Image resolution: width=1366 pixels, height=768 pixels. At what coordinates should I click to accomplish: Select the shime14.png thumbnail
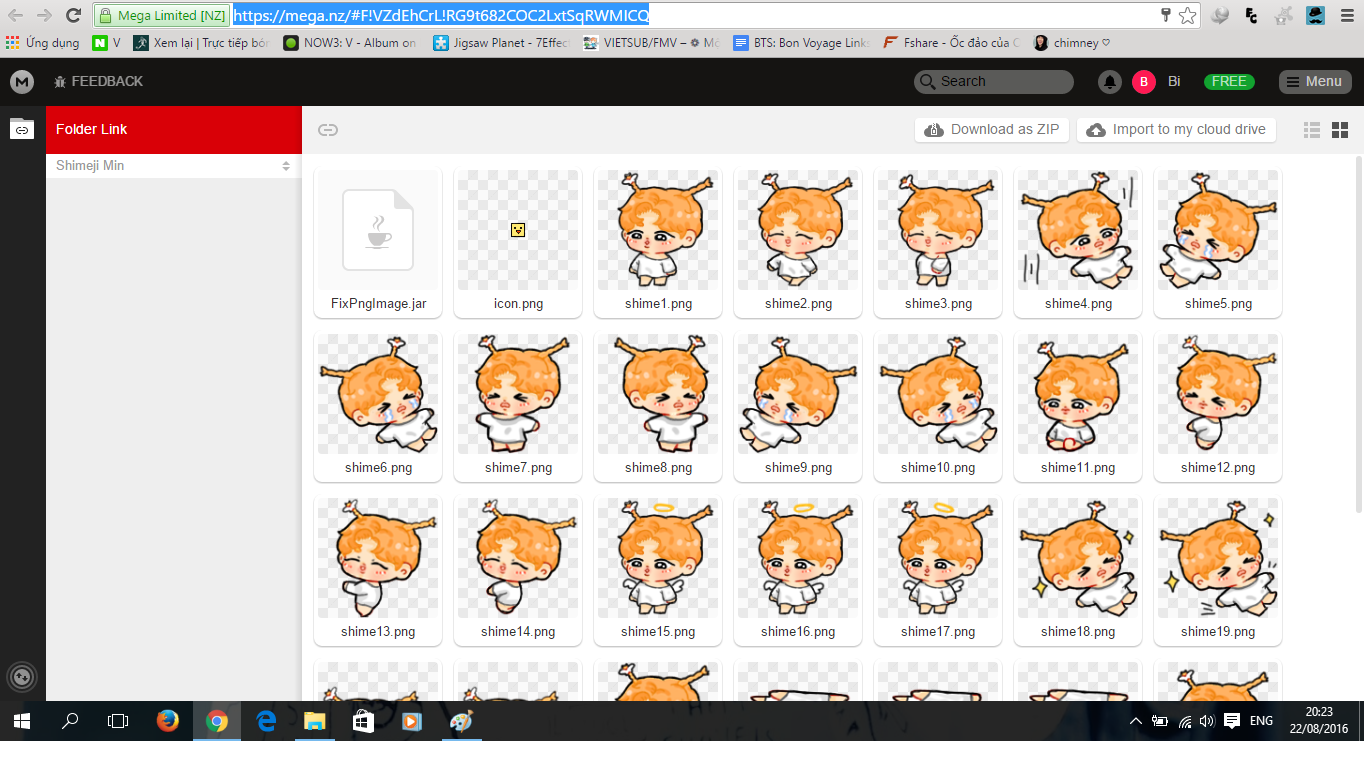pyautogui.click(x=518, y=571)
